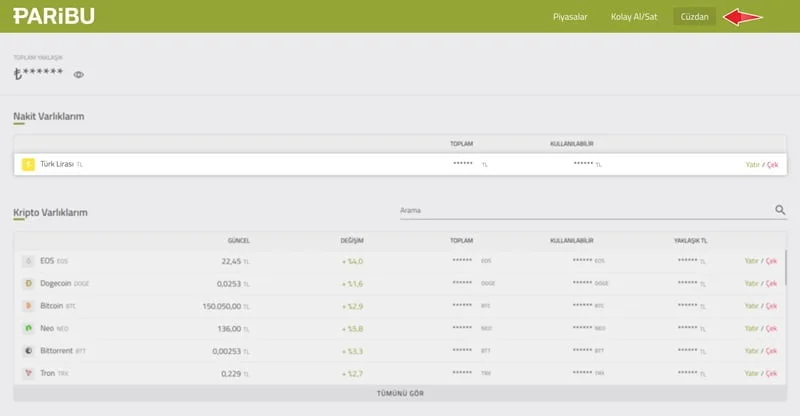Image resolution: width=800 pixels, height=416 pixels.
Task: Open the Piyasalar menu
Action: pyautogui.click(x=570, y=17)
